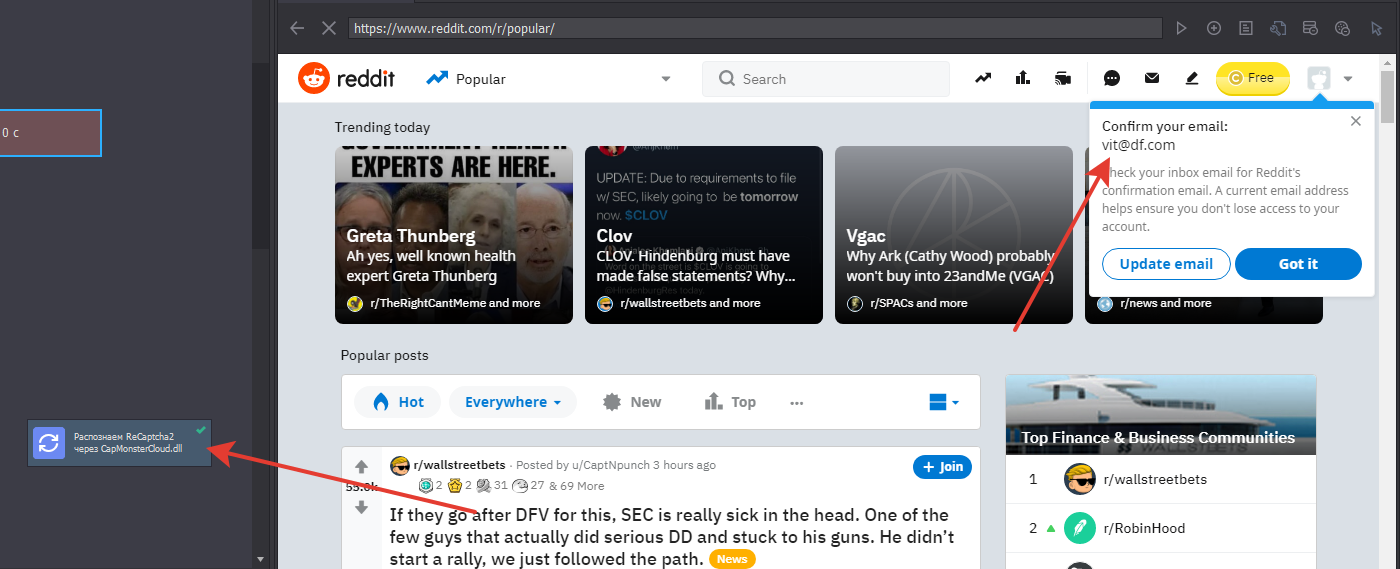This screenshot has width=1400, height=569.
Task: Click the Update email button
Action: click(x=1166, y=264)
